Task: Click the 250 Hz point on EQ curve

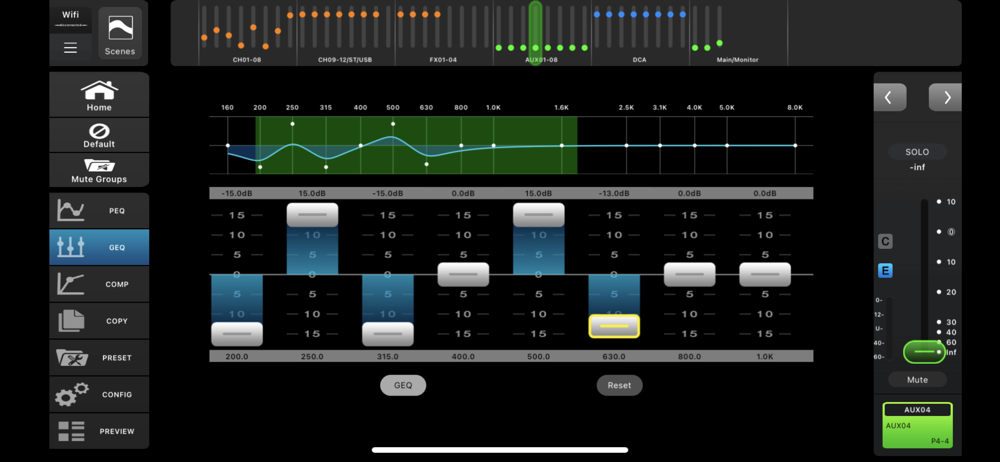Action: point(292,124)
